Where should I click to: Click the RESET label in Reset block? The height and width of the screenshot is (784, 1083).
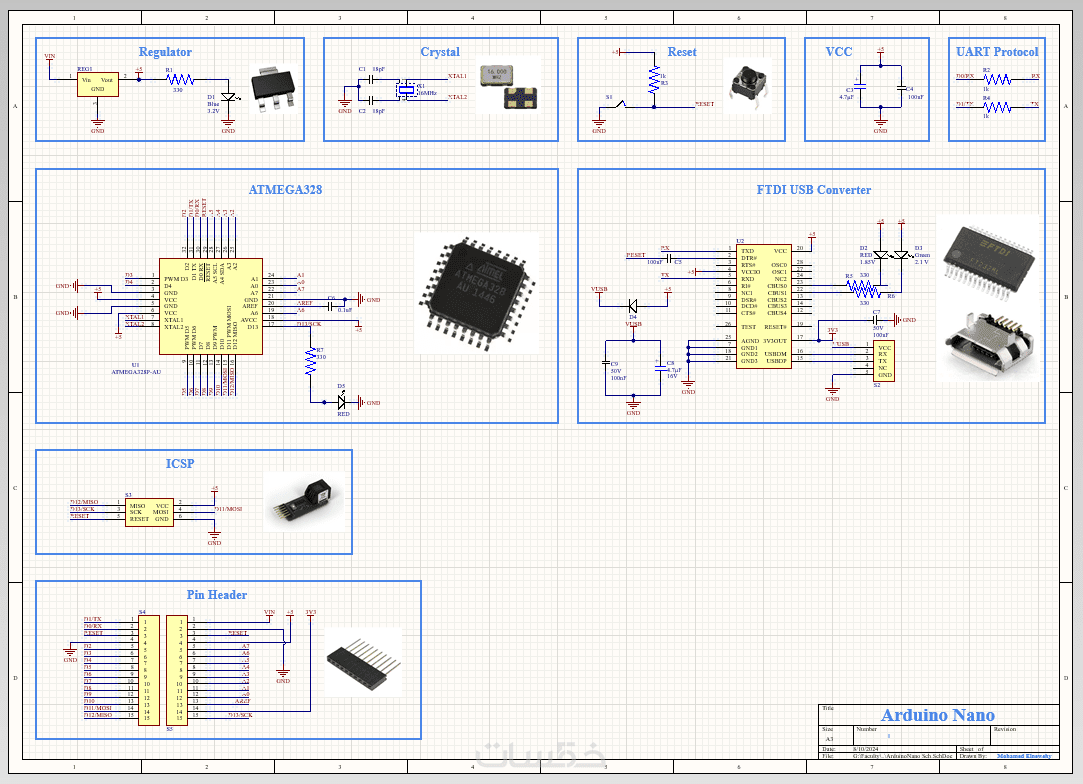[x=705, y=104]
